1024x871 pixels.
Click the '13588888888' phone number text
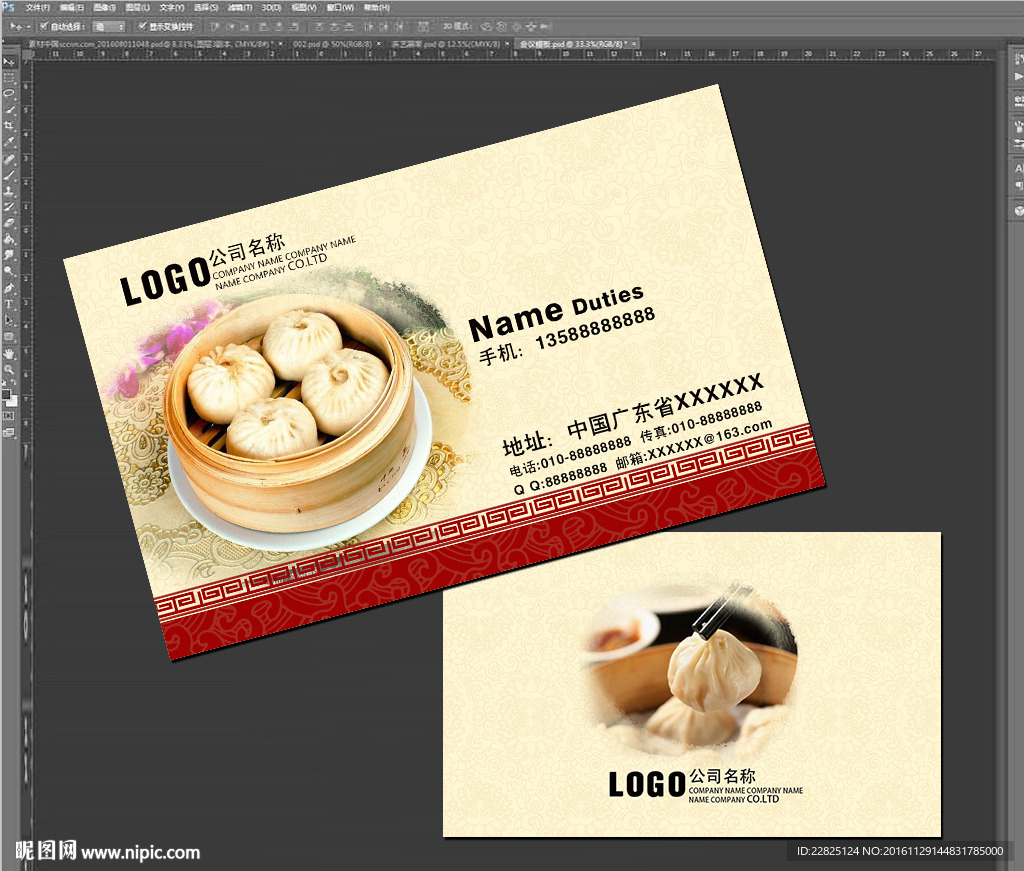coord(595,328)
